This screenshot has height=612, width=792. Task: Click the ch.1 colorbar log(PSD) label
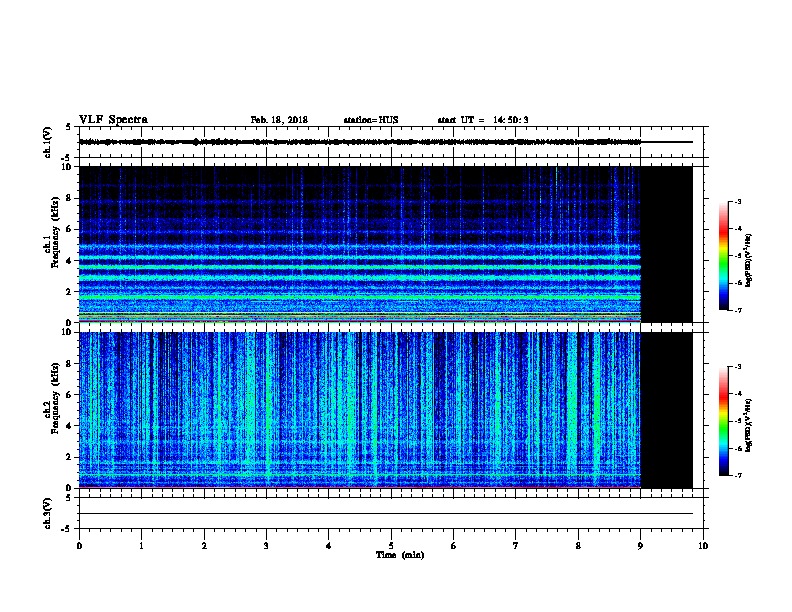pos(749,260)
